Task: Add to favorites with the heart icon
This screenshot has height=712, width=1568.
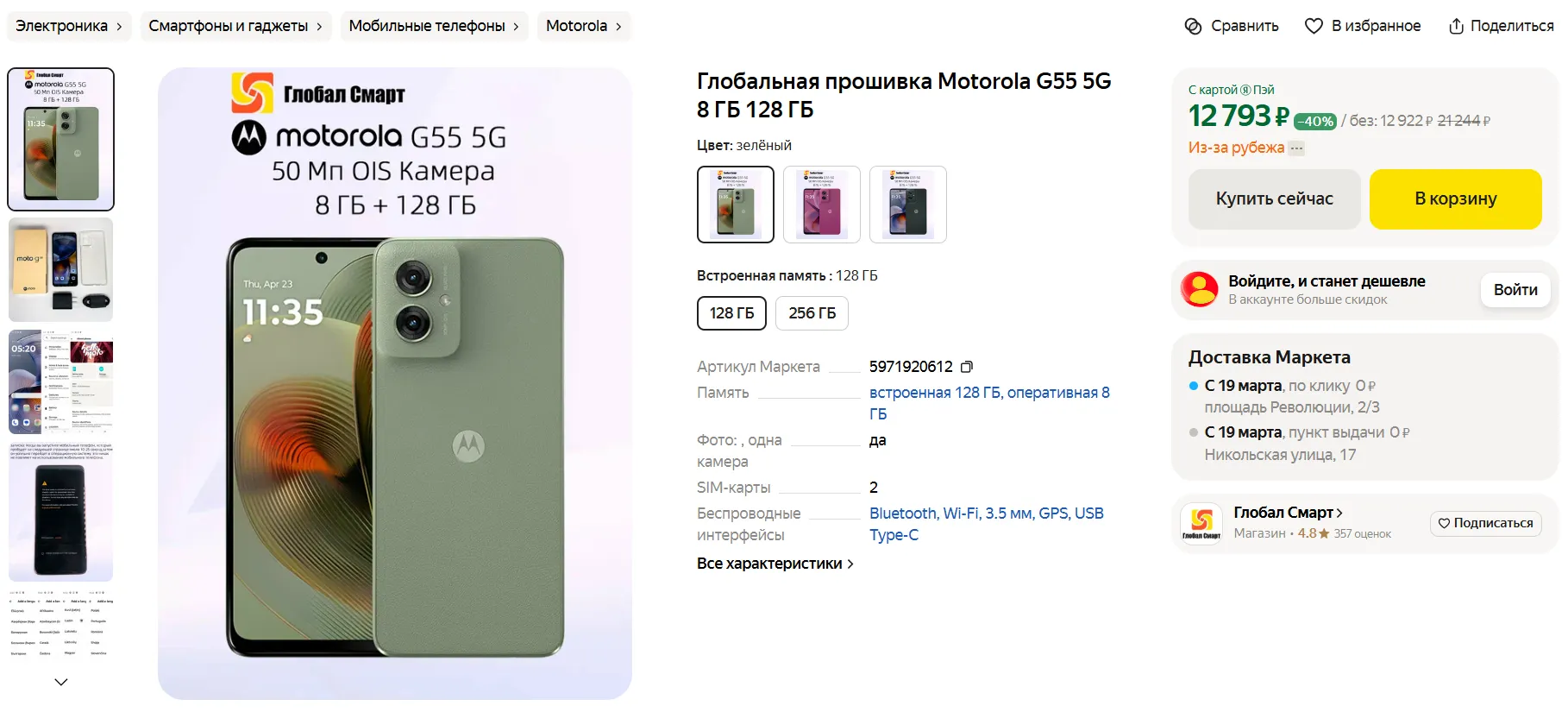Action: coord(1314,26)
